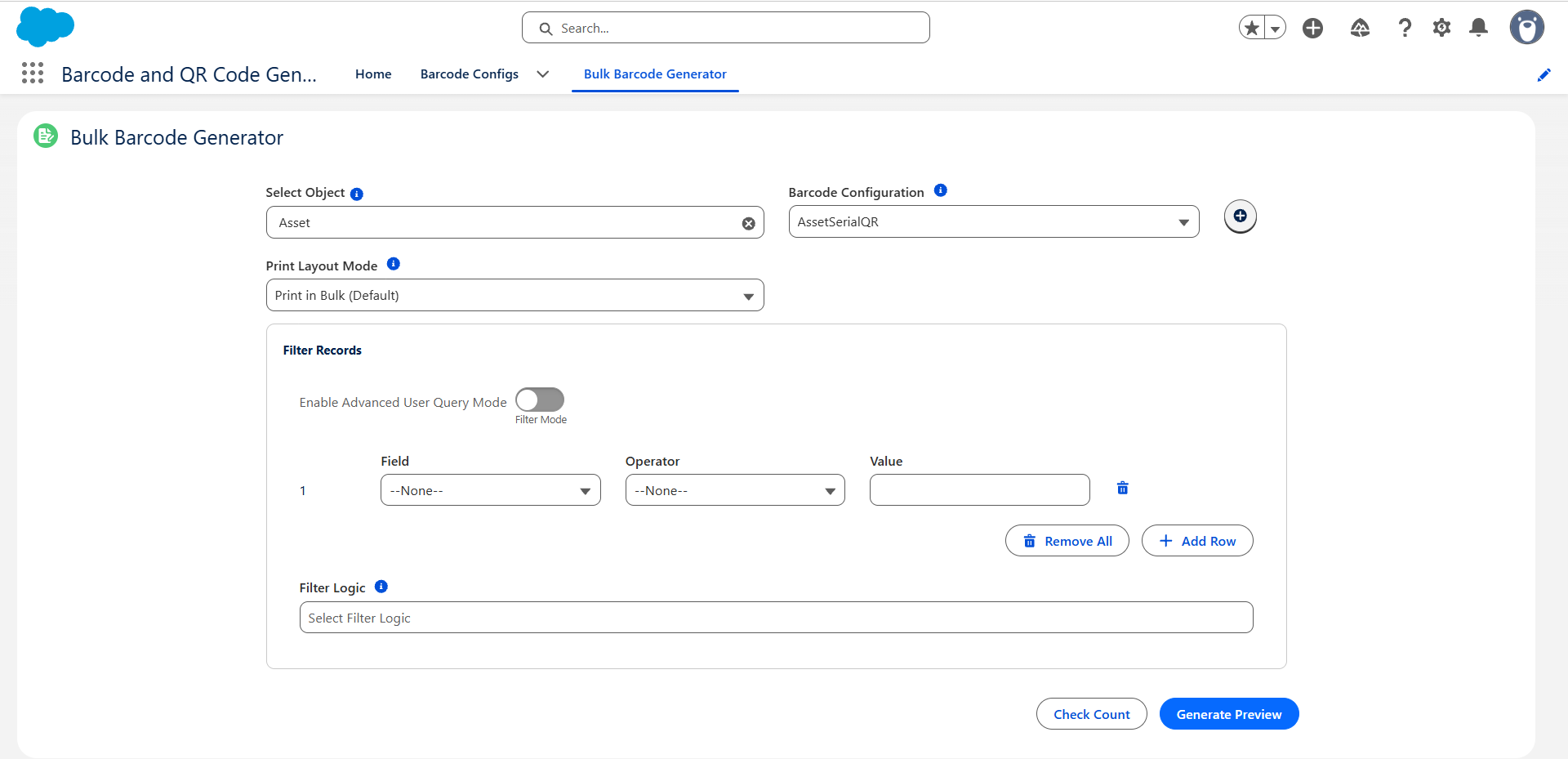Image resolution: width=1568 pixels, height=759 pixels.
Task: Show Barcode Configuration info tooltip icon
Action: [941, 190]
